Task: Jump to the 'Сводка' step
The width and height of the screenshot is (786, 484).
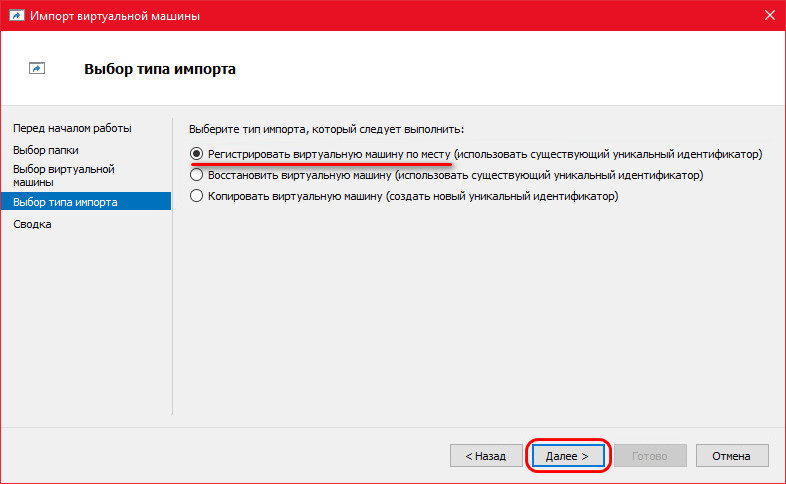Action: click(32, 224)
